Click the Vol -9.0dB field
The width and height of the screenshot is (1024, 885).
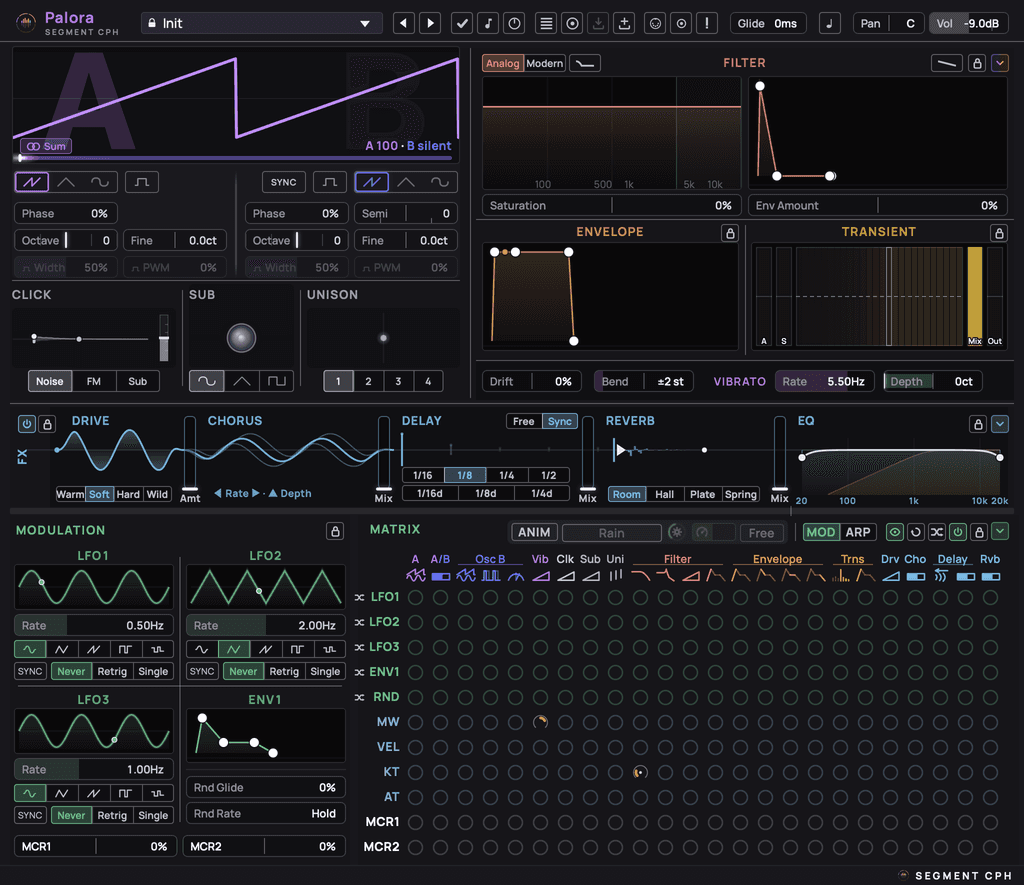968,24
